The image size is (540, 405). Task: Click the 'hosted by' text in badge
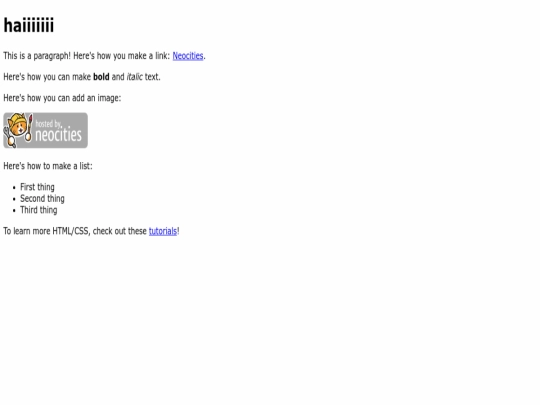point(48,124)
